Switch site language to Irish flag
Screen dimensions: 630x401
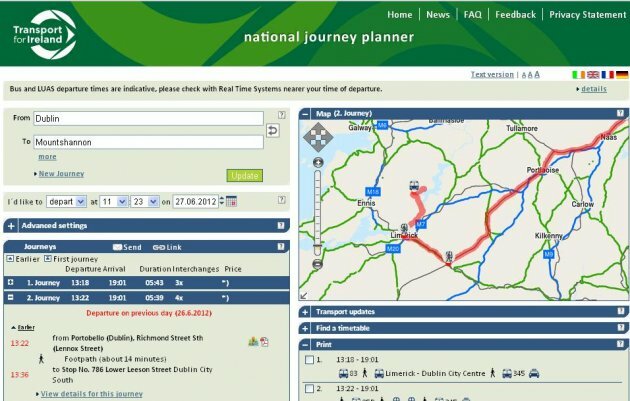coord(578,75)
